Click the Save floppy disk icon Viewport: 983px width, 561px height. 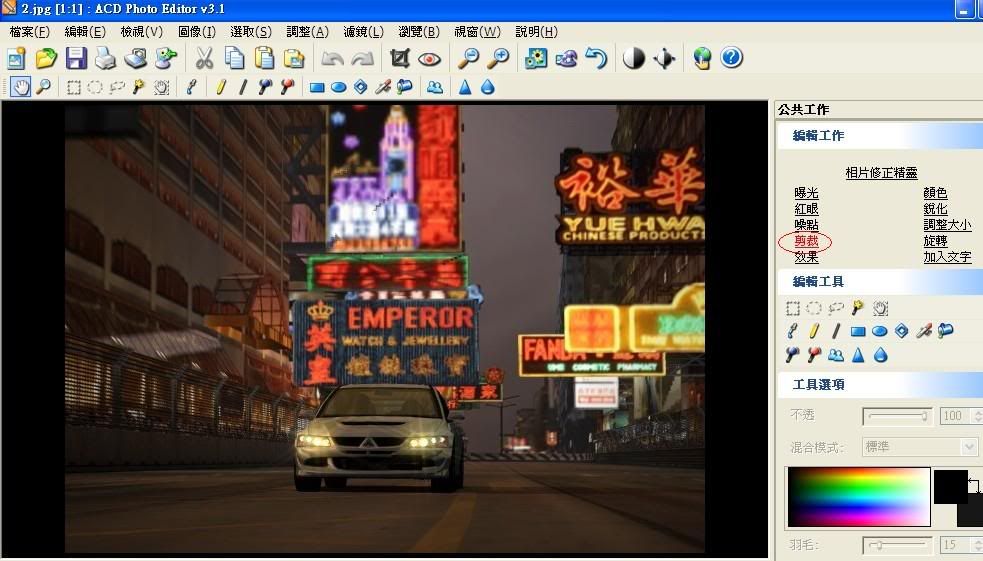[76, 59]
